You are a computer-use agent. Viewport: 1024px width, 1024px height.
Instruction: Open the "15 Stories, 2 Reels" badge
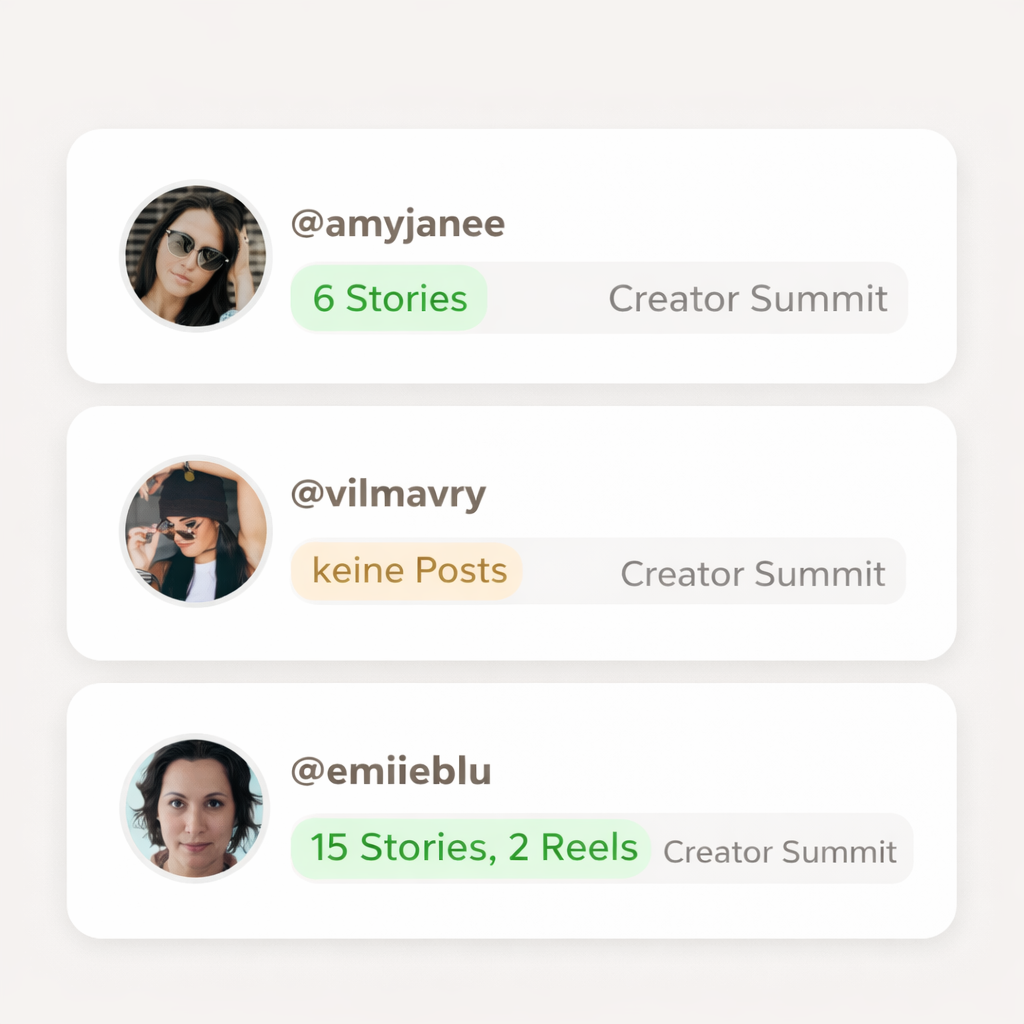click(x=472, y=848)
